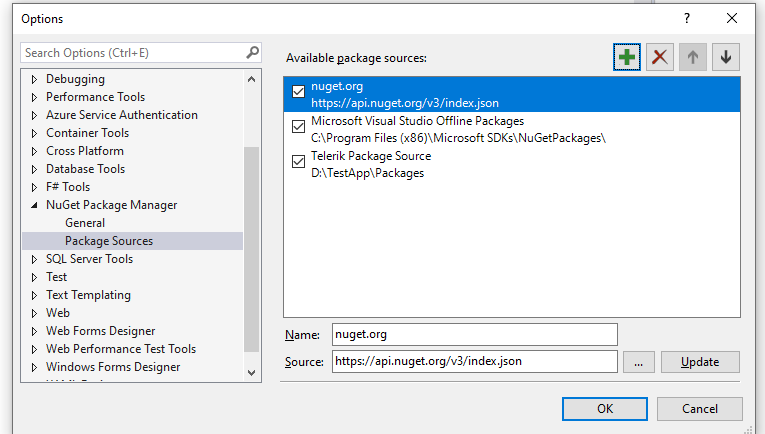
Task: Click into the Source URL field
Action: pos(474,362)
